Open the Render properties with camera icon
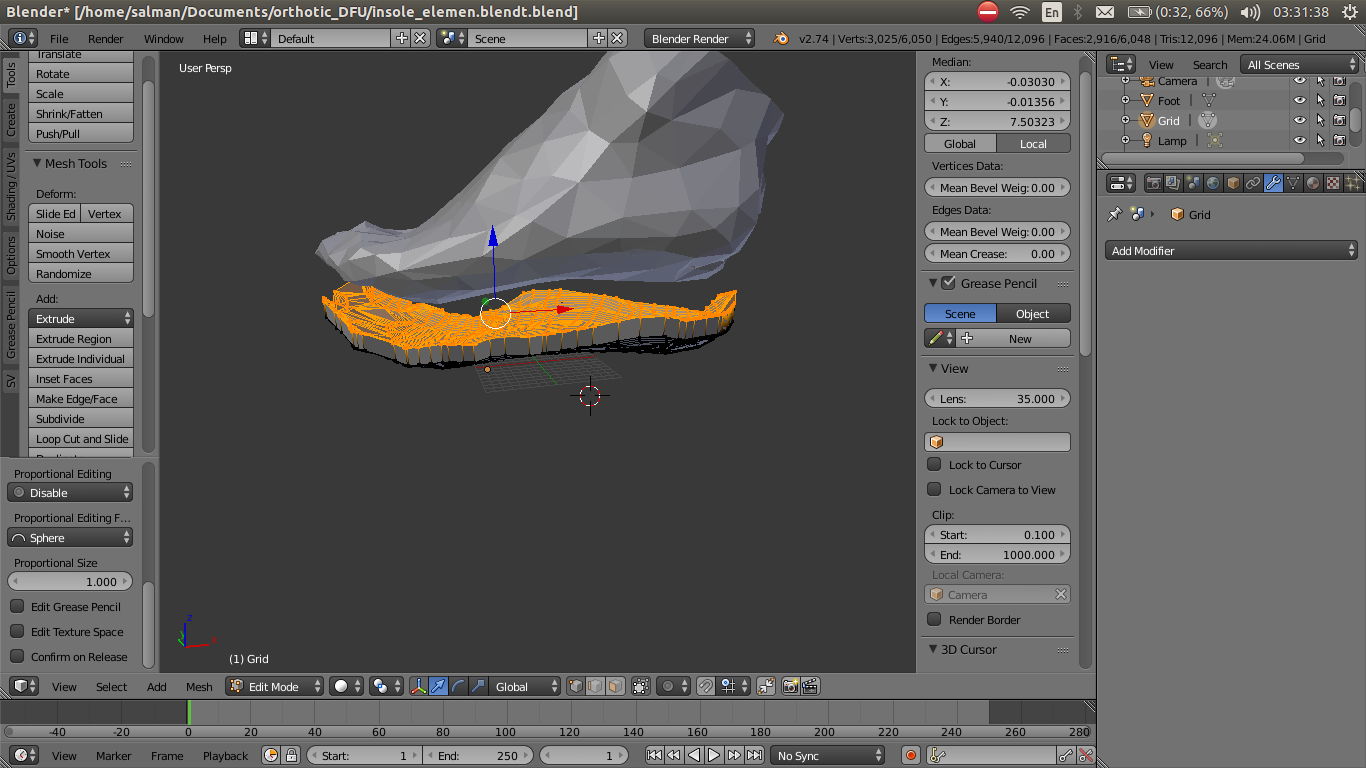The image size is (1366, 768). 1154,183
